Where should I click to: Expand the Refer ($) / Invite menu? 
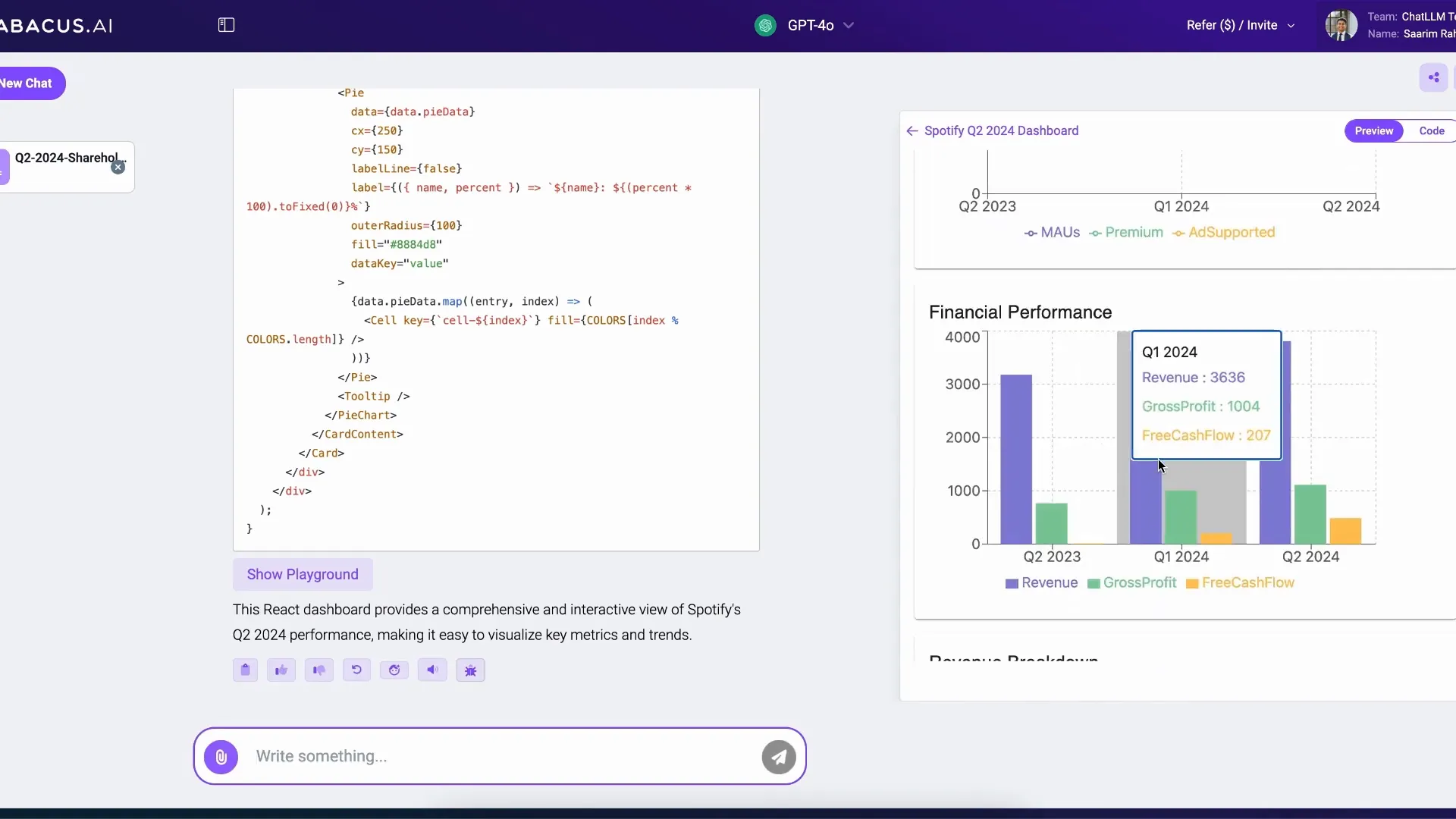coord(1241,25)
